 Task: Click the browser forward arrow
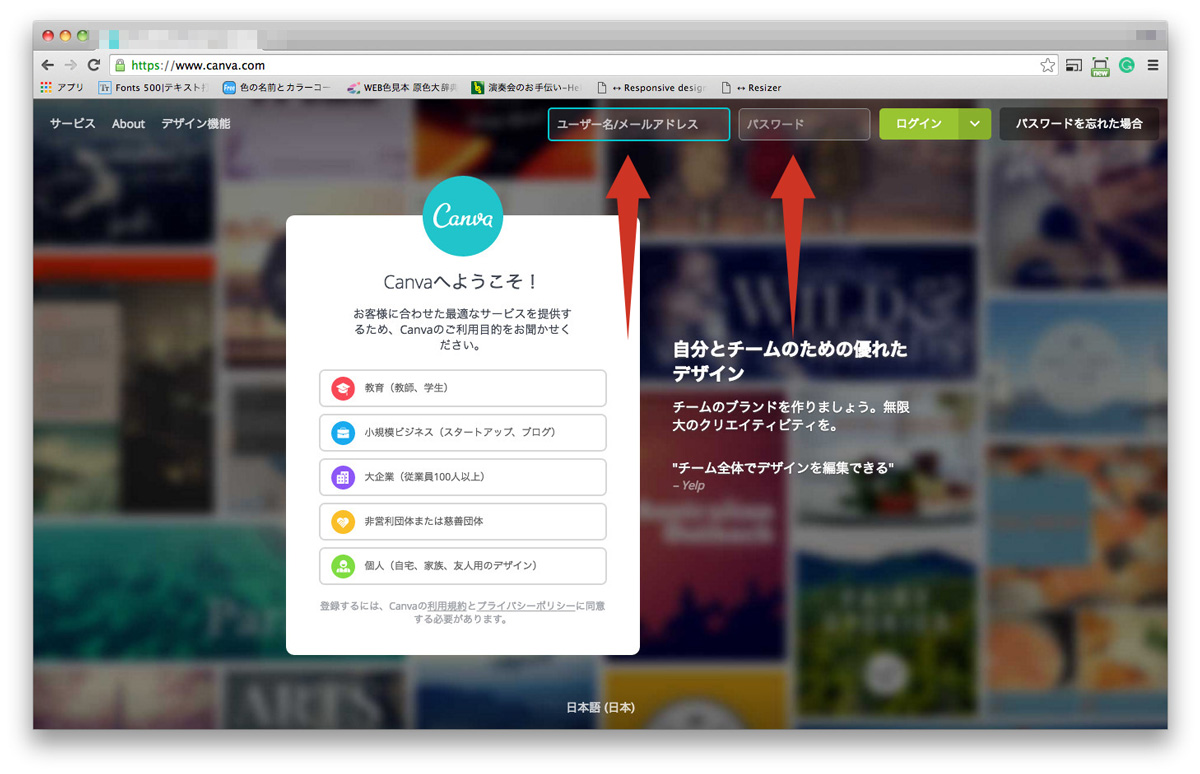coord(70,65)
